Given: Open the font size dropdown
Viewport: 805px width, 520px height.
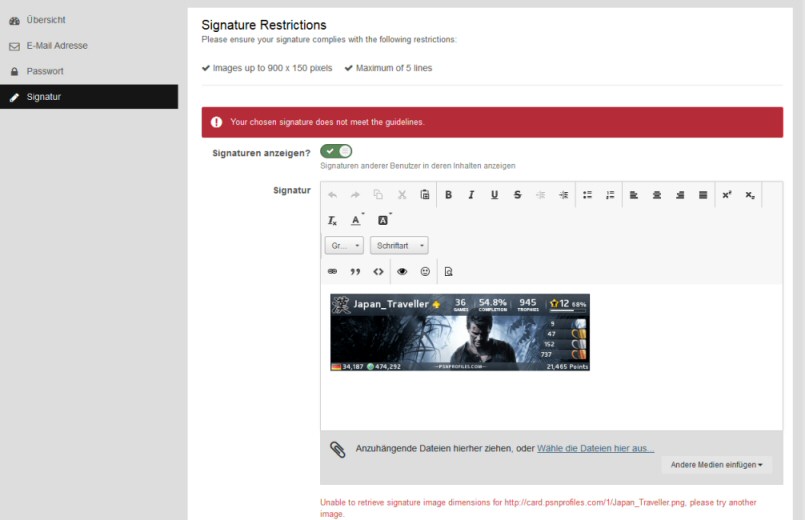Looking at the screenshot, I should (343, 245).
